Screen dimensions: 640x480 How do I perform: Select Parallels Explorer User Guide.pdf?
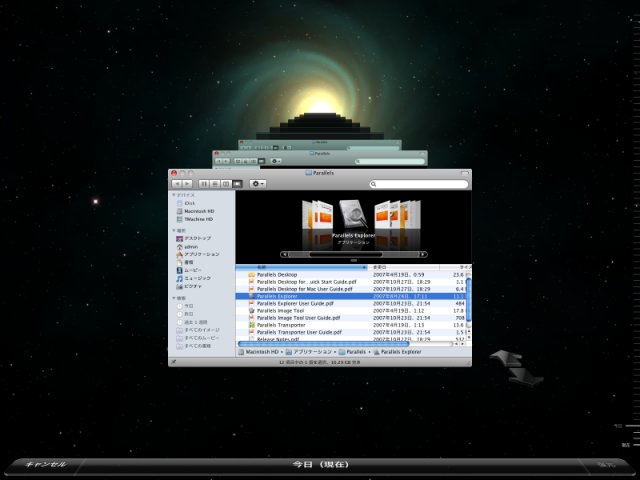click(351, 304)
